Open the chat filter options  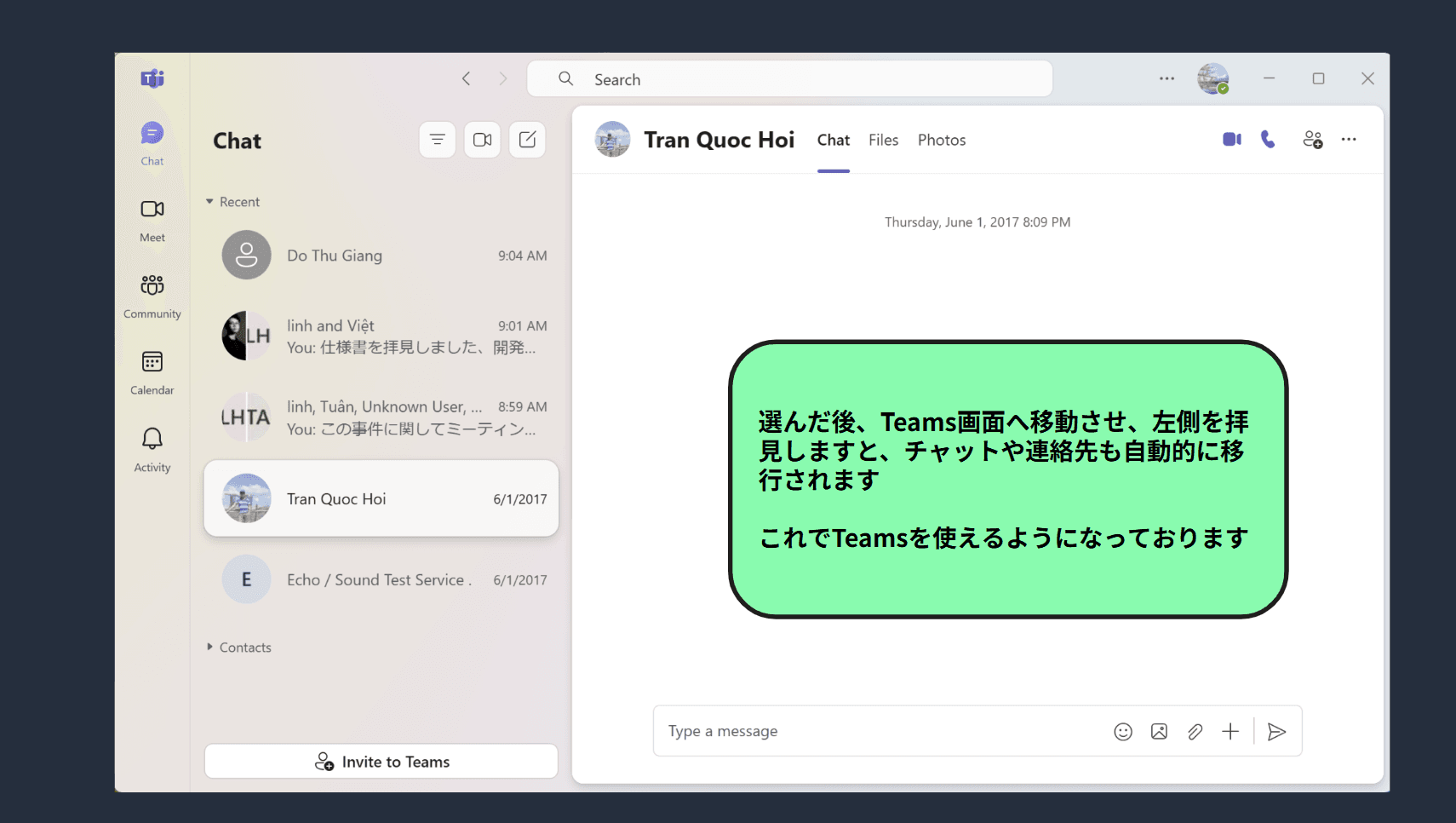click(437, 140)
